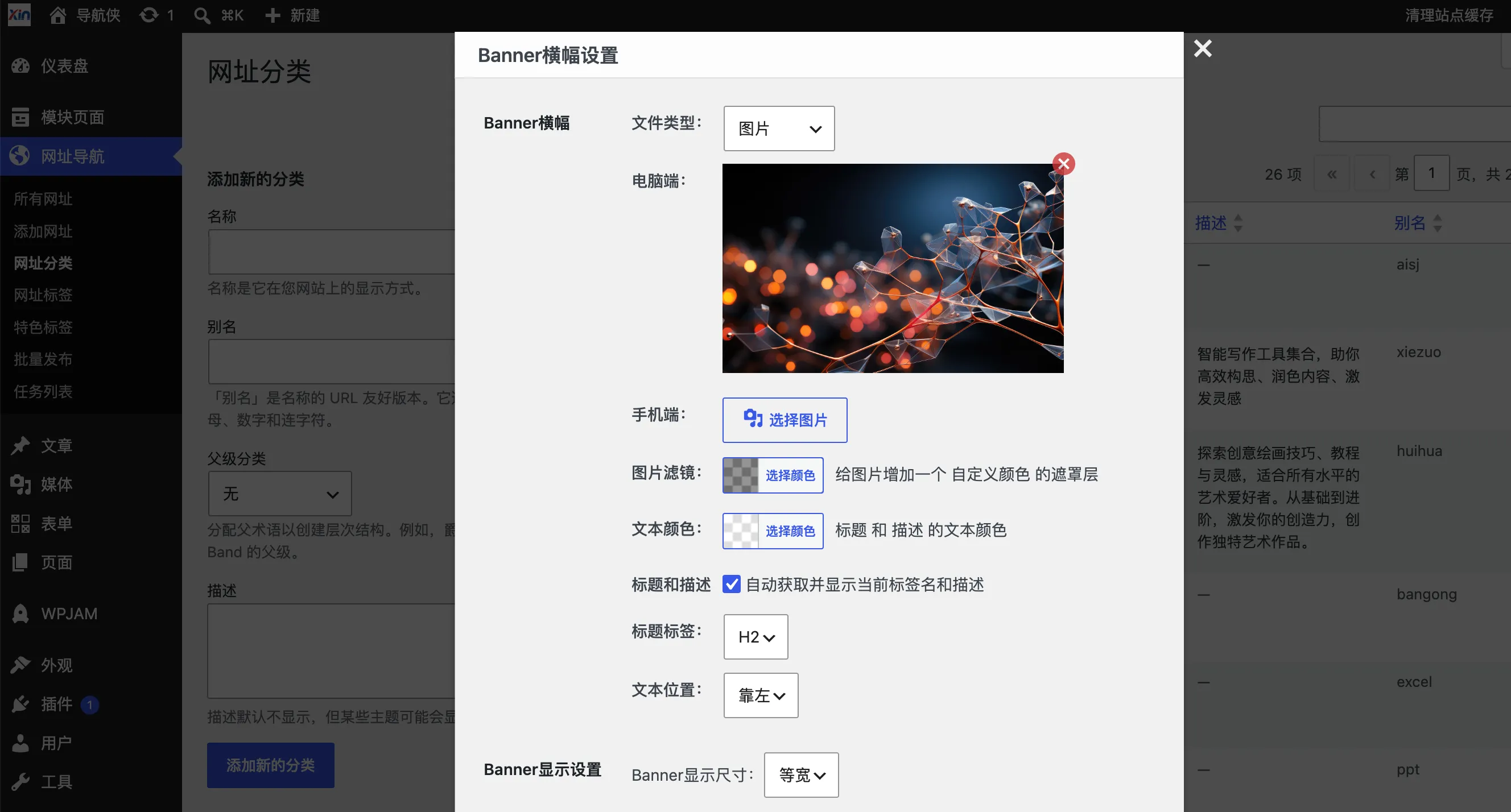Click the WPJAM icon
The width and height of the screenshot is (1511, 812).
click(x=20, y=614)
